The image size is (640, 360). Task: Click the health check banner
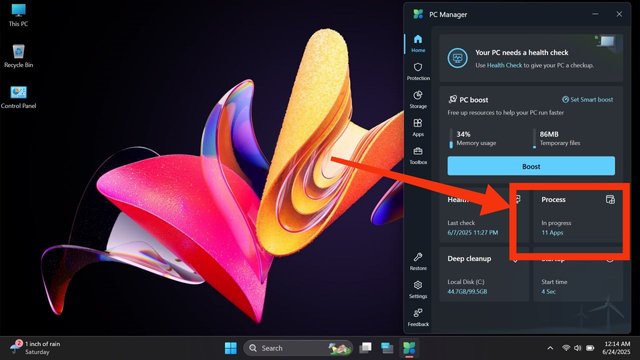point(531,58)
